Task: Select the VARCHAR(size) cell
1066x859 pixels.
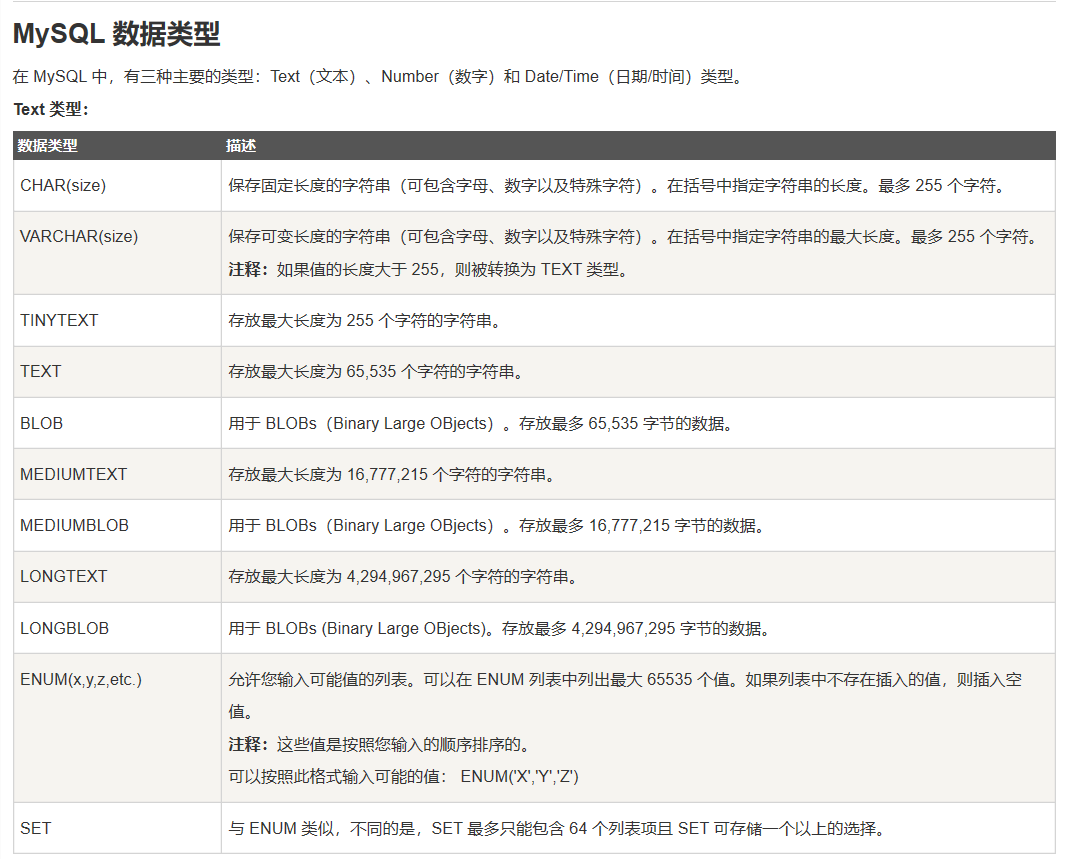Action: (x=117, y=253)
